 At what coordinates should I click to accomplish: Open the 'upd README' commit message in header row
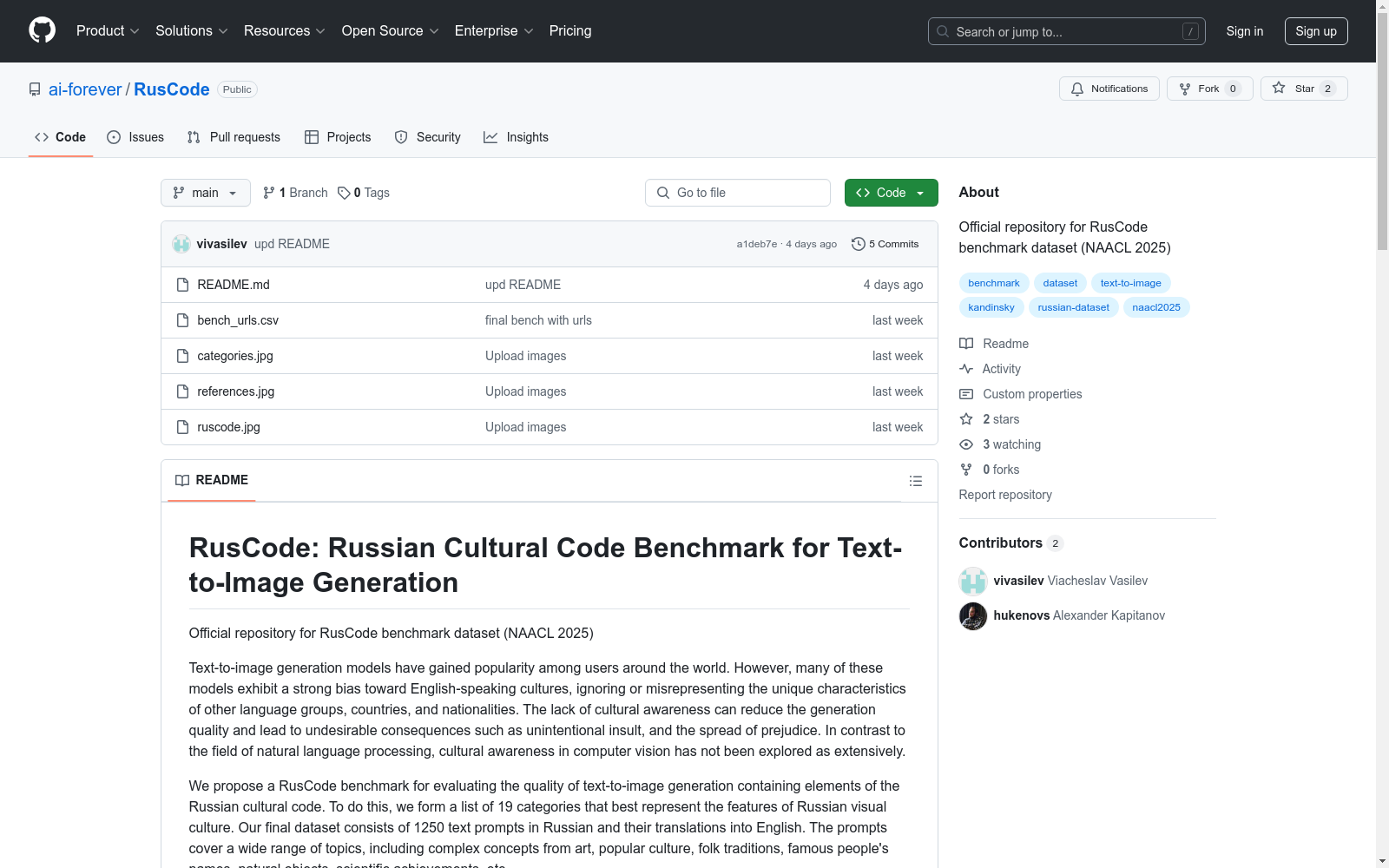[x=292, y=244]
